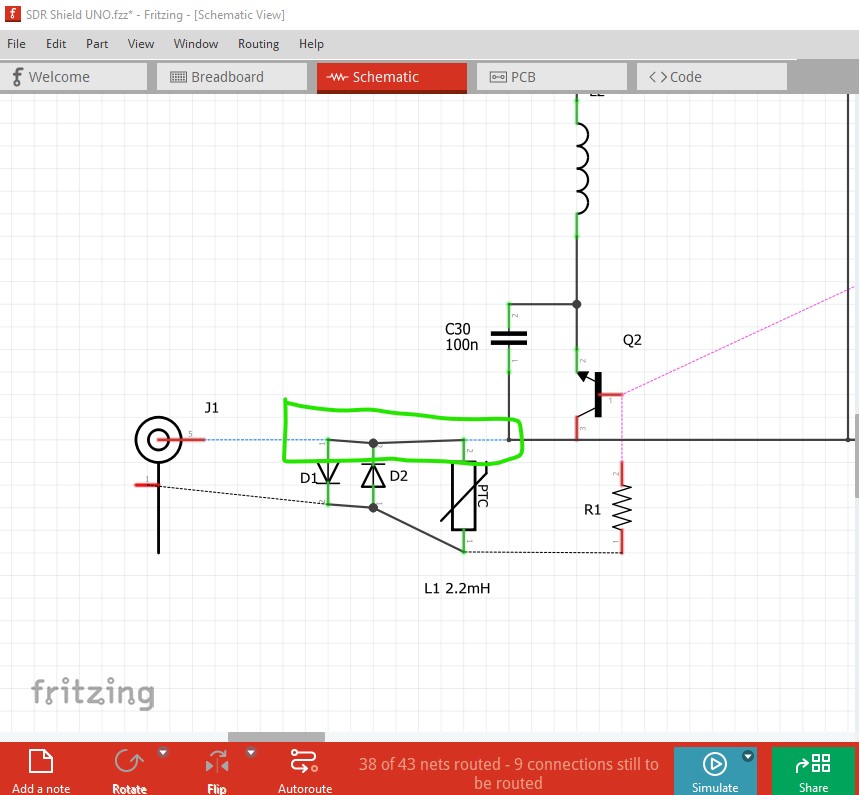Viewport: 859px width, 795px height.
Task: Click the Simulate play button
Action: [x=714, y=764]
